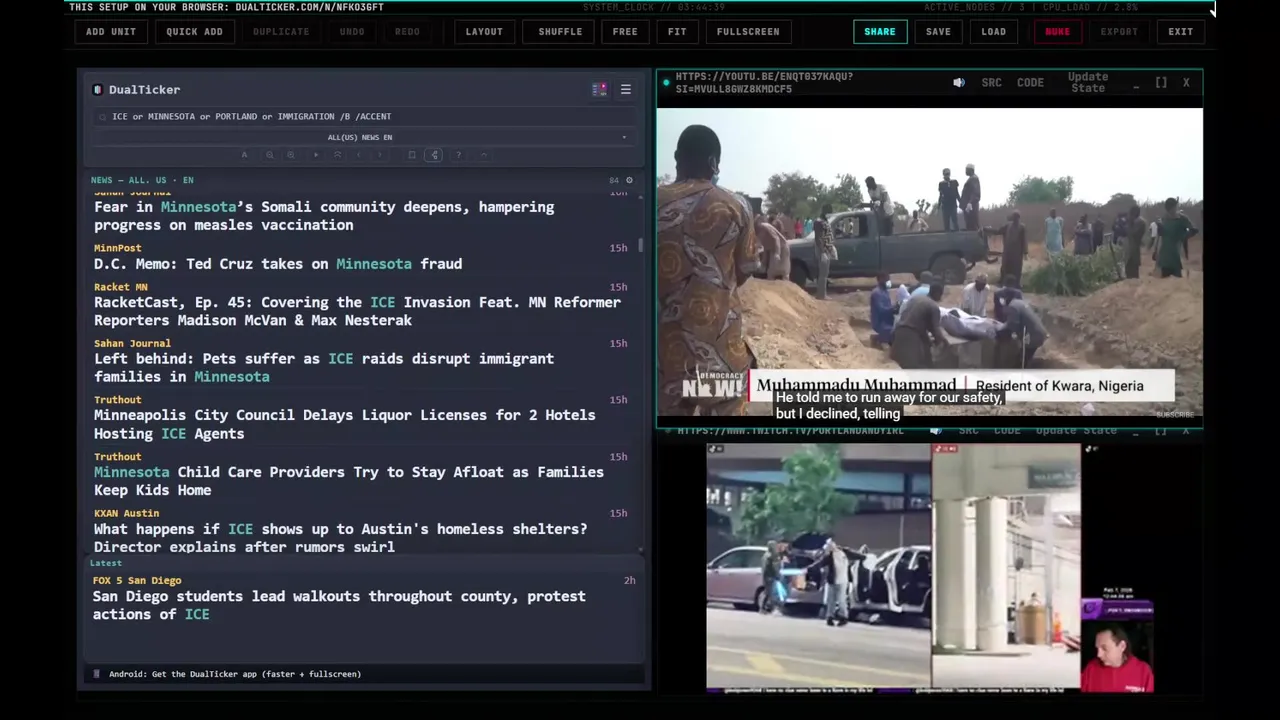Open San Diego students walkouts headline

point(339,605)
